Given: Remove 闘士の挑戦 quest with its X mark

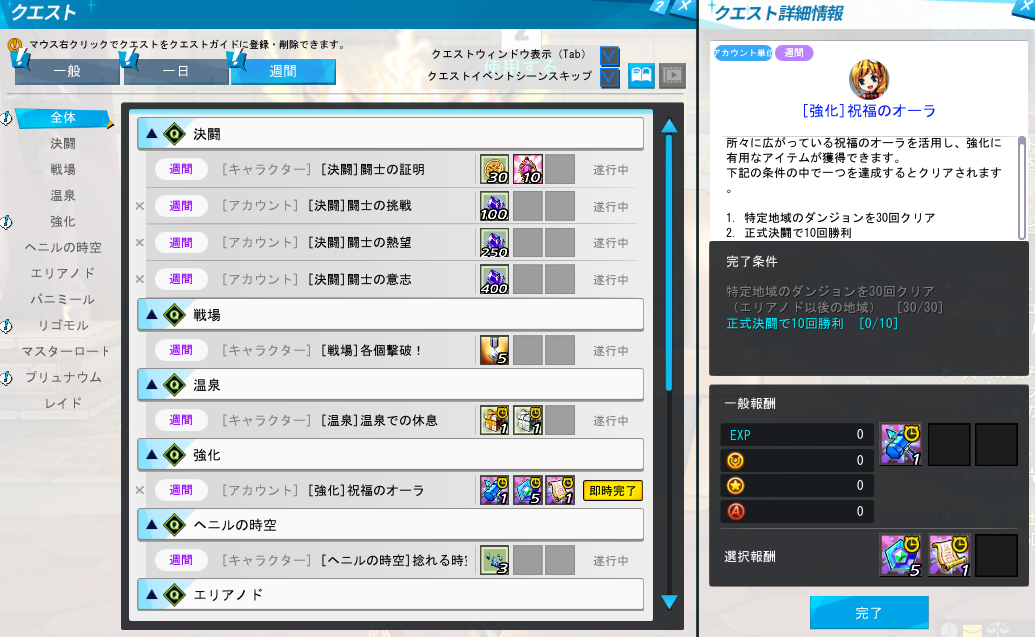Looking at the screenshot, I should (140, 206).
